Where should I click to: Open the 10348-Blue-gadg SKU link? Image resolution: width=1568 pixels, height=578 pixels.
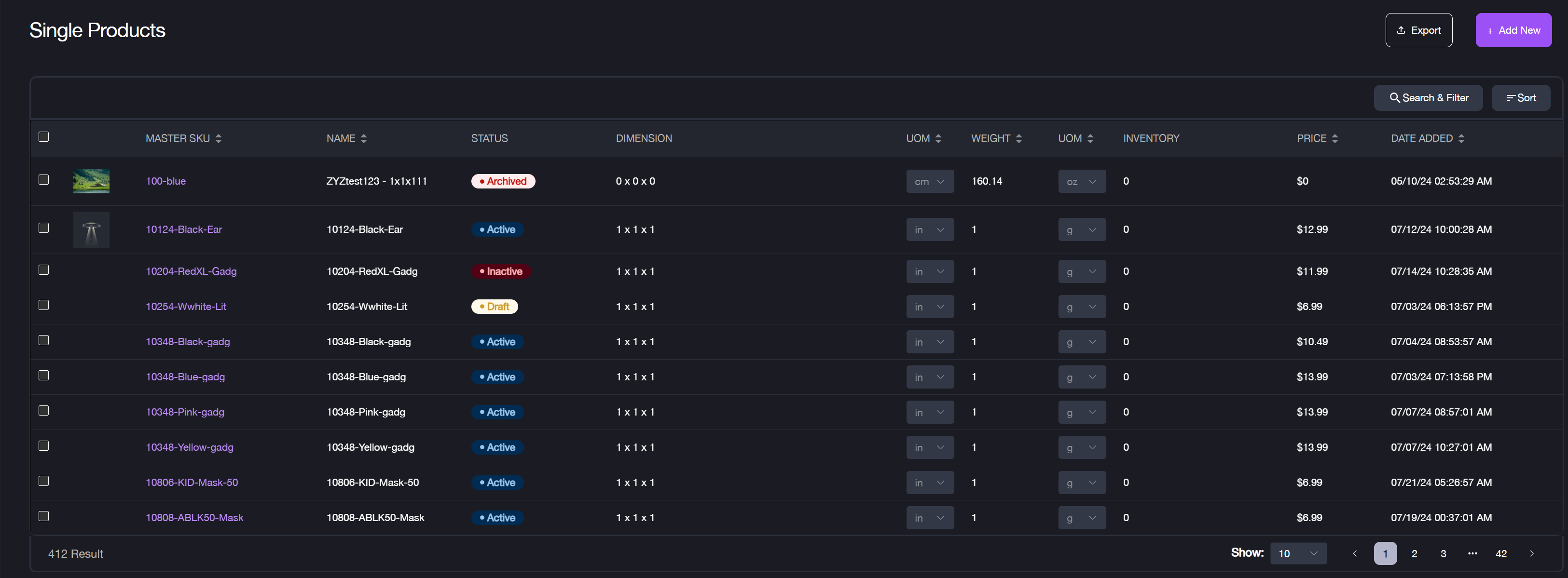point(185,376)
